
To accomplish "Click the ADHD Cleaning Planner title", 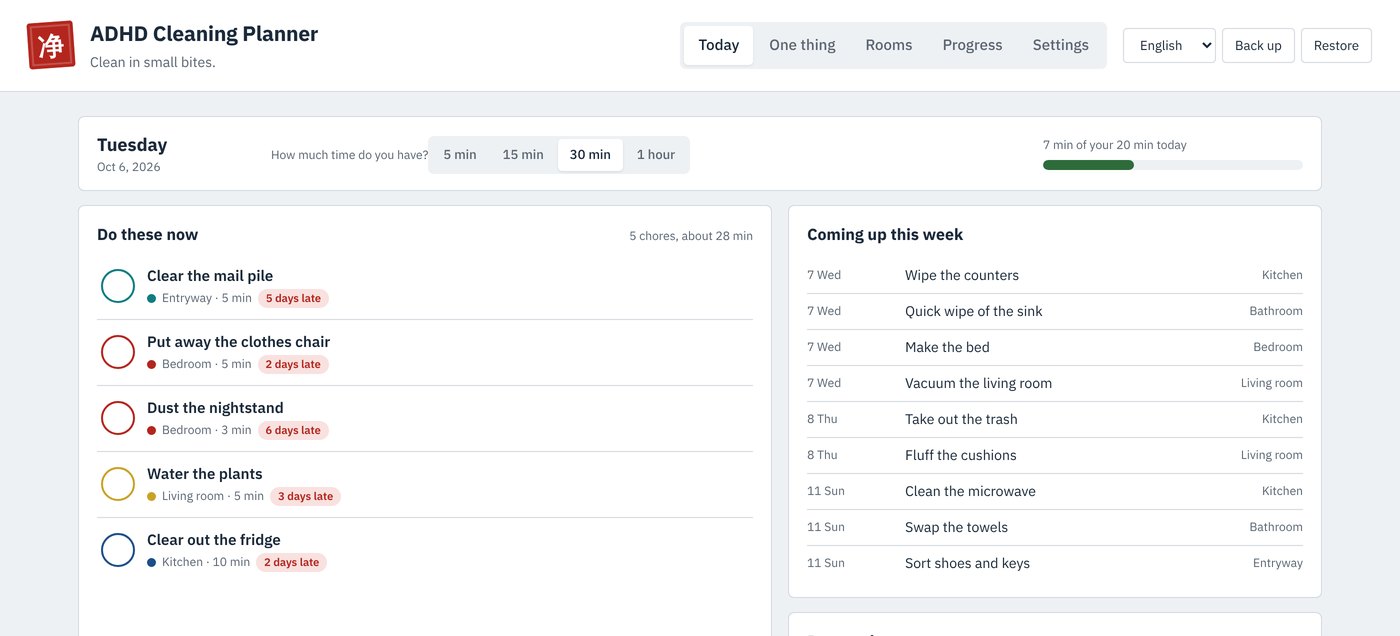I will pyautogui.click(x=204, y=34).
